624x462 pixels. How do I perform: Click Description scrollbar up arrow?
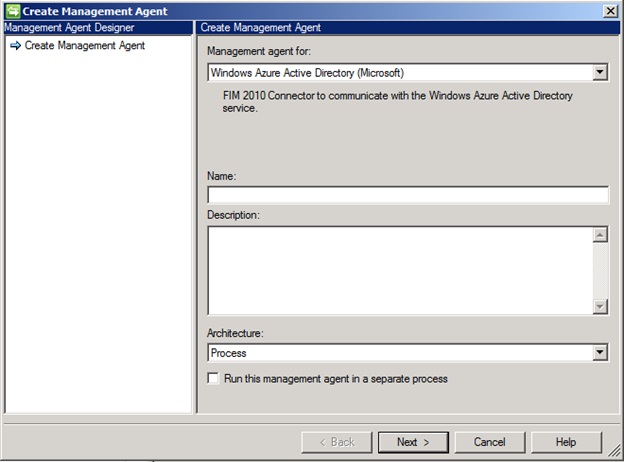[x=600, y=234]
